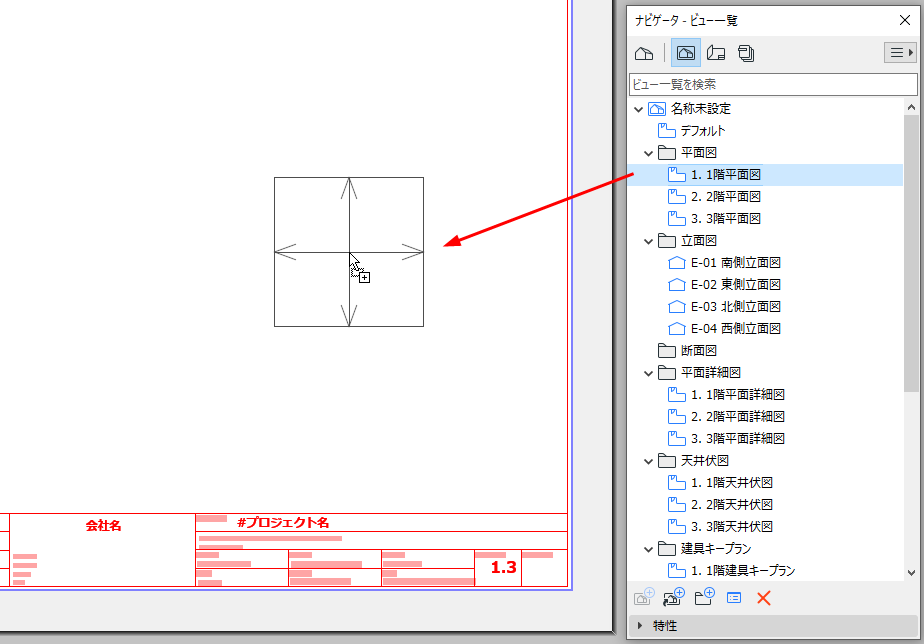Create a new folder in view list
Viewport: 924px width, 644px height.
click(x=704, y=597)
